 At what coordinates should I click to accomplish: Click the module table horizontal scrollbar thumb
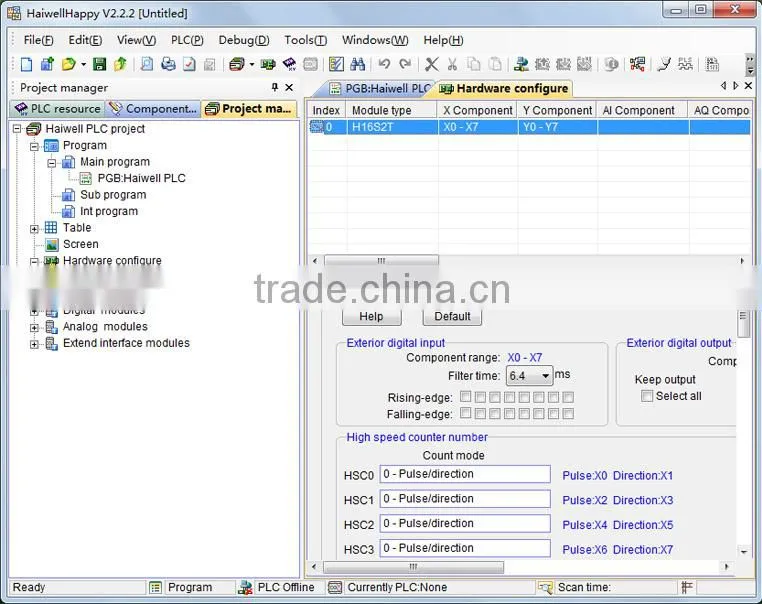pyautogui.click(x=381, y=261)
